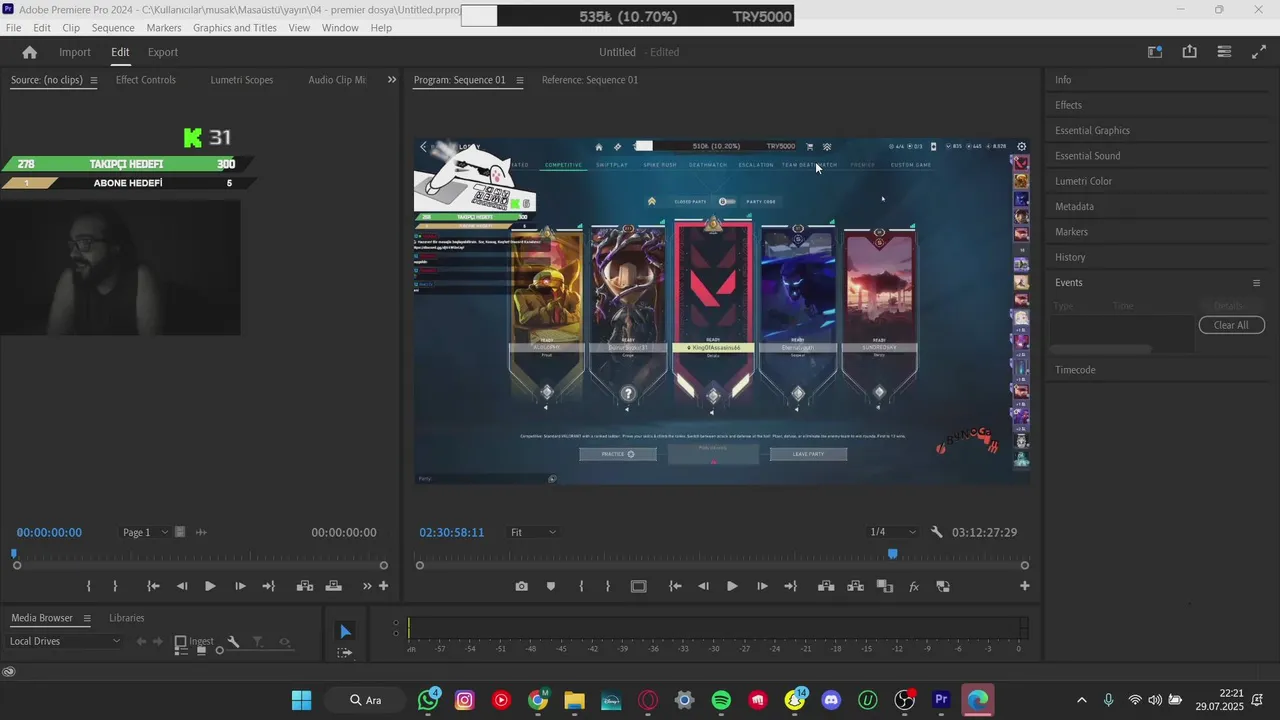The width and height of the screenshot is (1280, 720).
Task: Open the 1/4 playback resolution dropdown
Action: (x=892, y=532)
